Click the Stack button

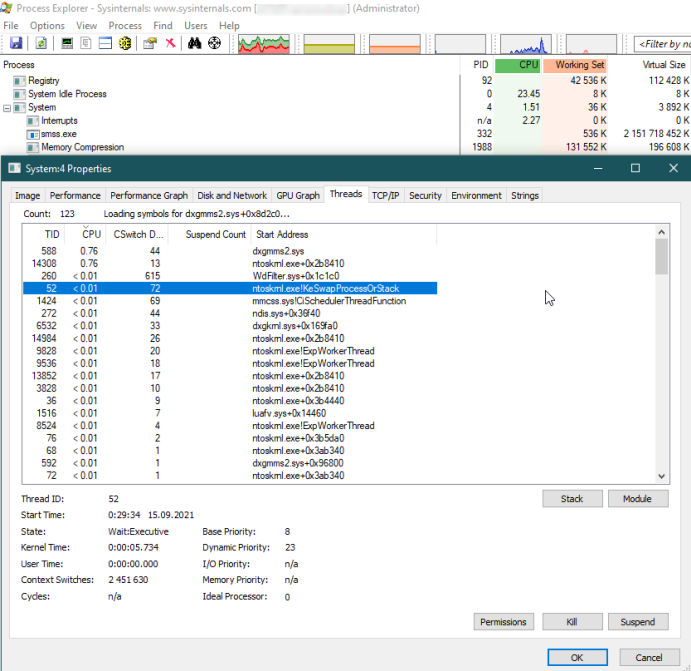(572, 499)
